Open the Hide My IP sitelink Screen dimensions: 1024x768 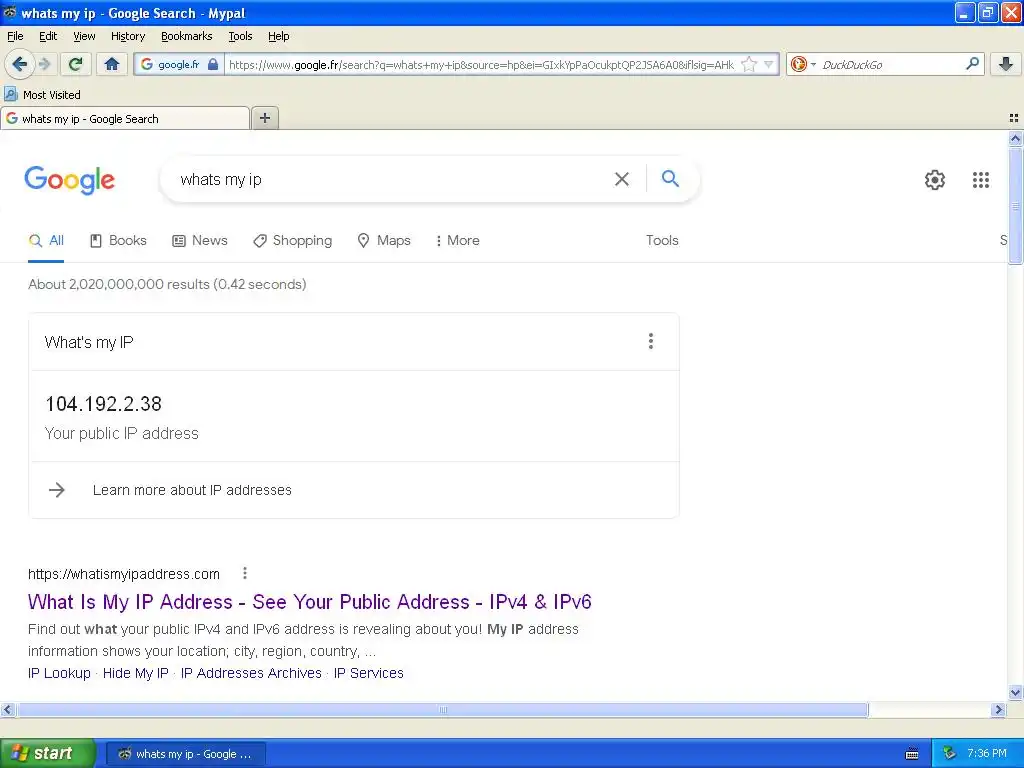pos(136,673)
